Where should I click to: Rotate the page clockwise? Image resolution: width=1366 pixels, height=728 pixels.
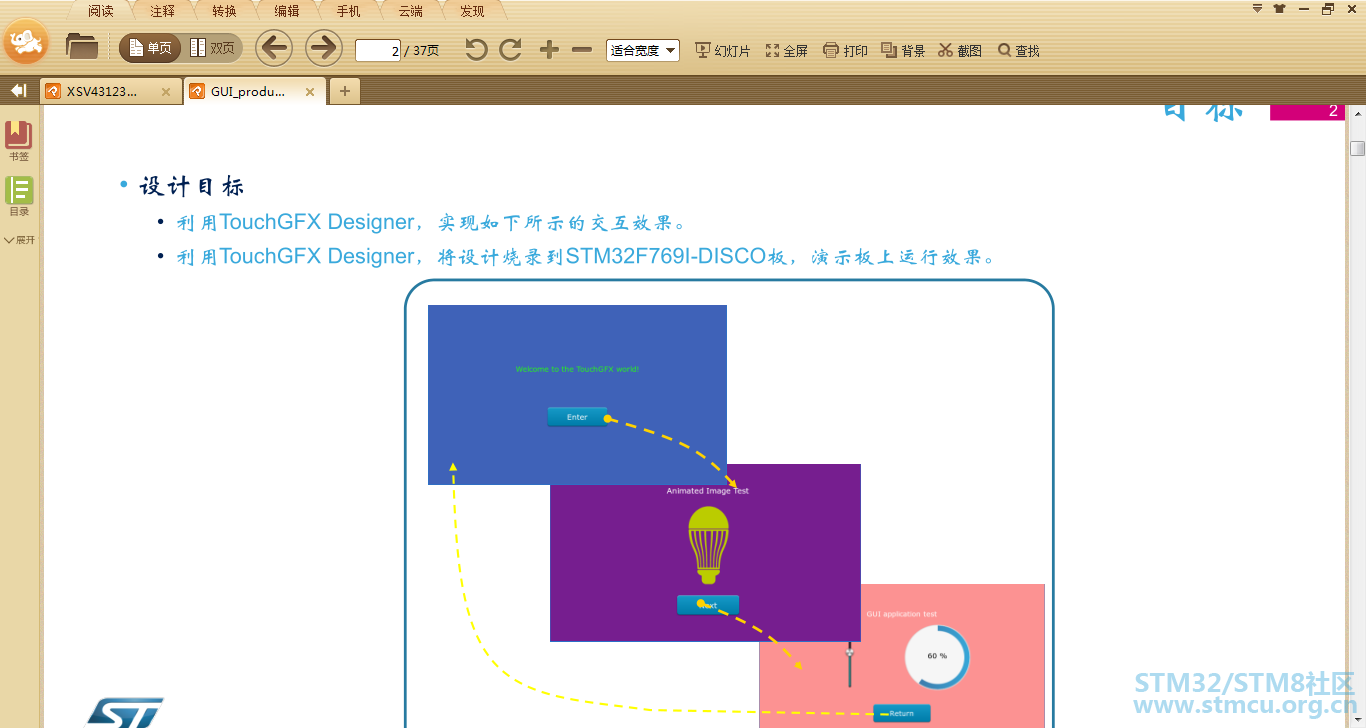coord(511,49)
